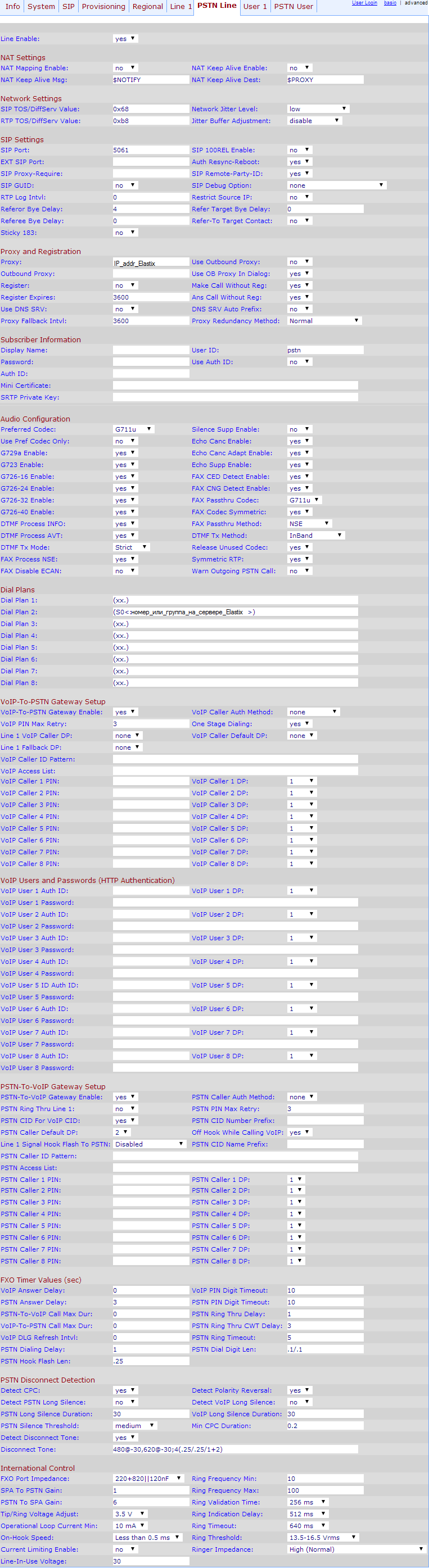The width and height of the screenshot is (429, 1568).
Task: Click the User Login link
Action: (364, 3)
